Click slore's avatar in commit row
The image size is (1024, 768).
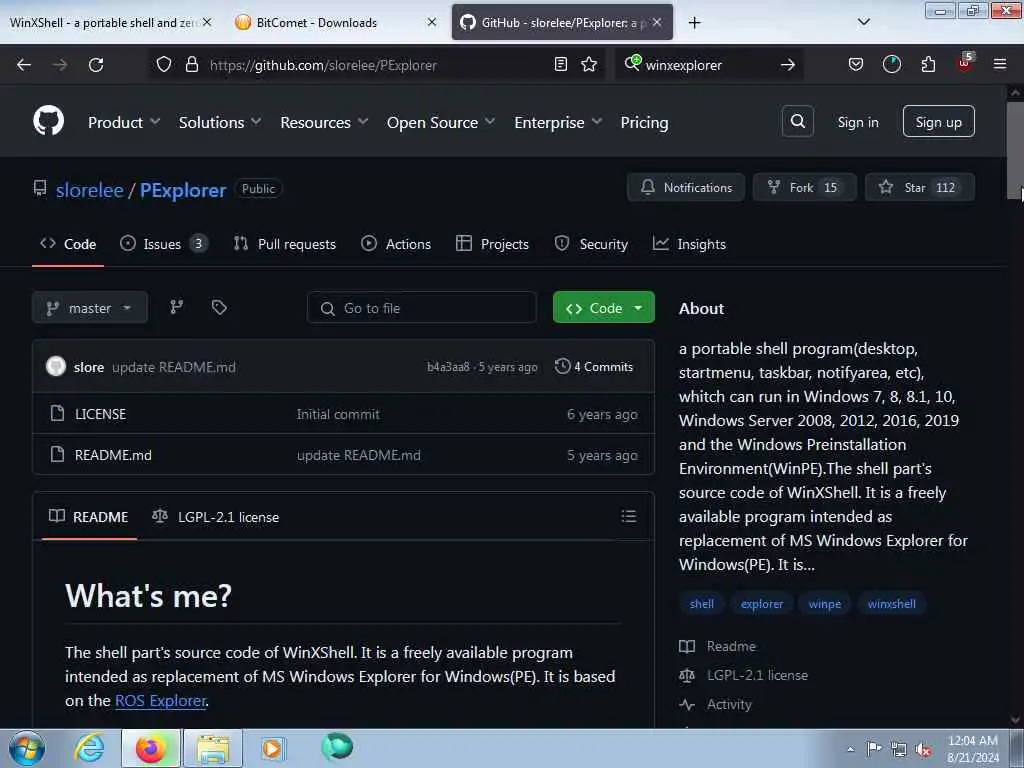(x=56, y=366)
